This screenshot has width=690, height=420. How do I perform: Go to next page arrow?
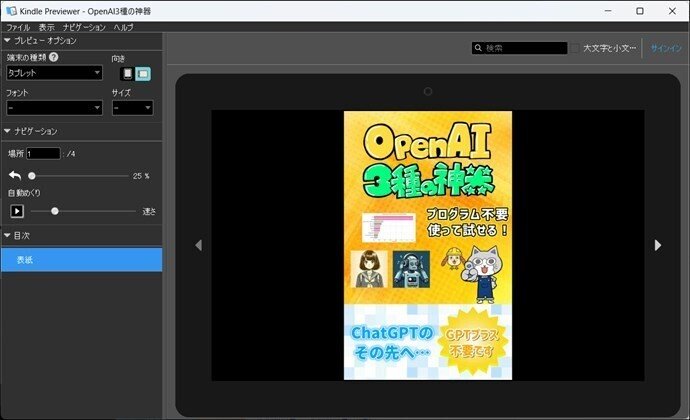click(x=658, y=245)
